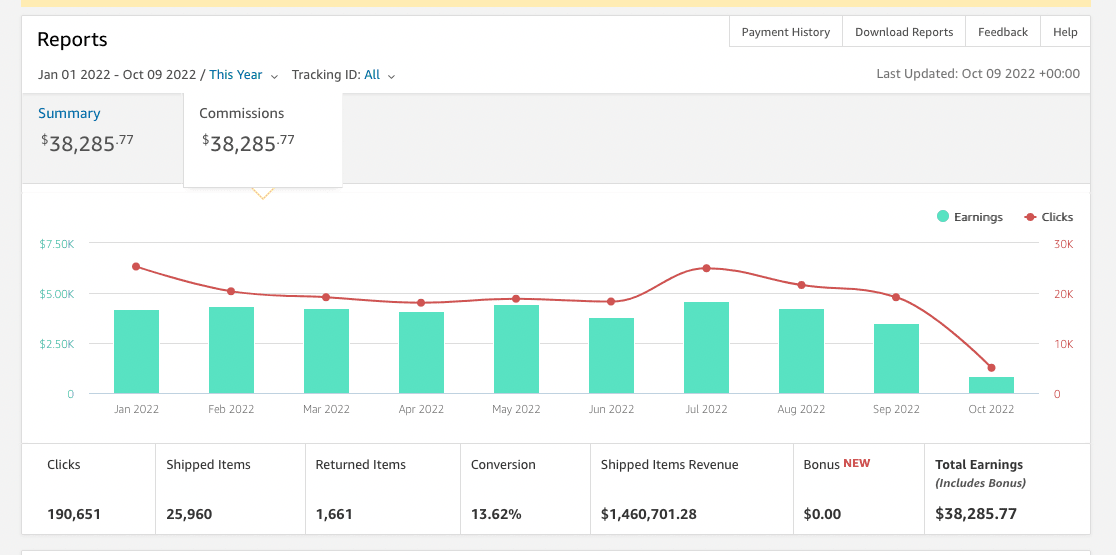
Task: Click the Oct 2022 earnings bar
Action: (x=991, y=385)
